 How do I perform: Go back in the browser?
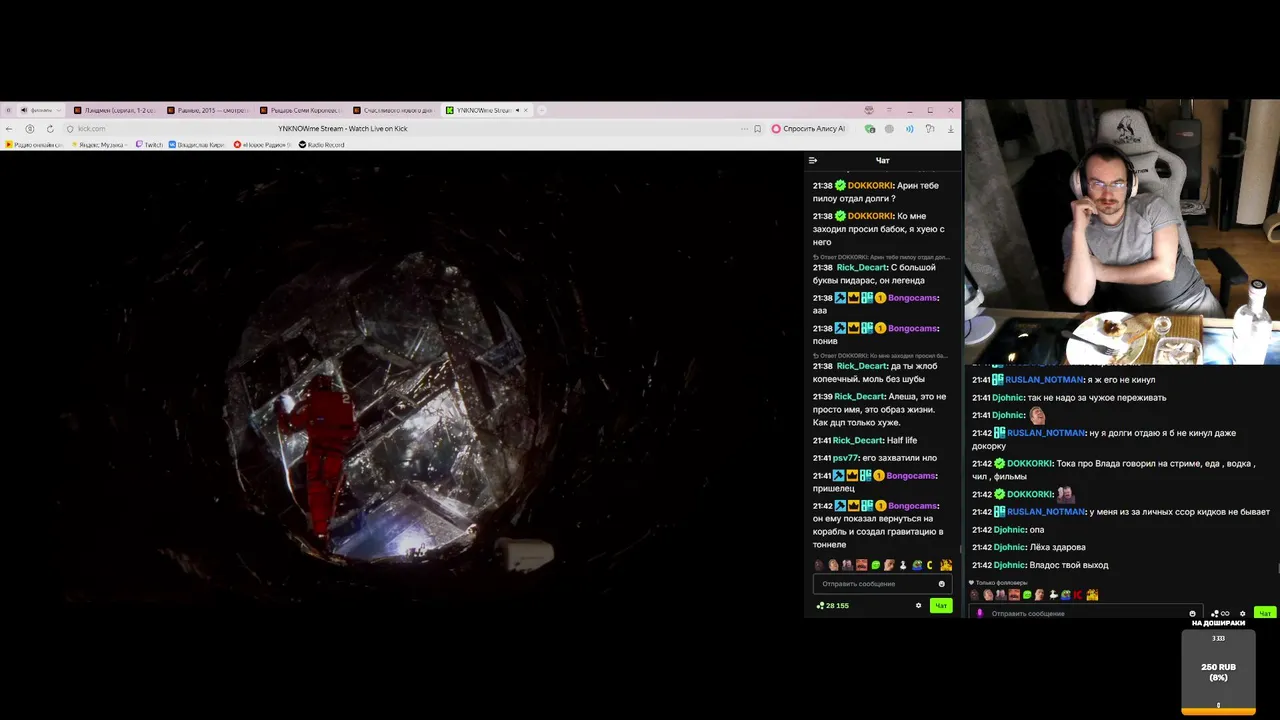point(9,129)
